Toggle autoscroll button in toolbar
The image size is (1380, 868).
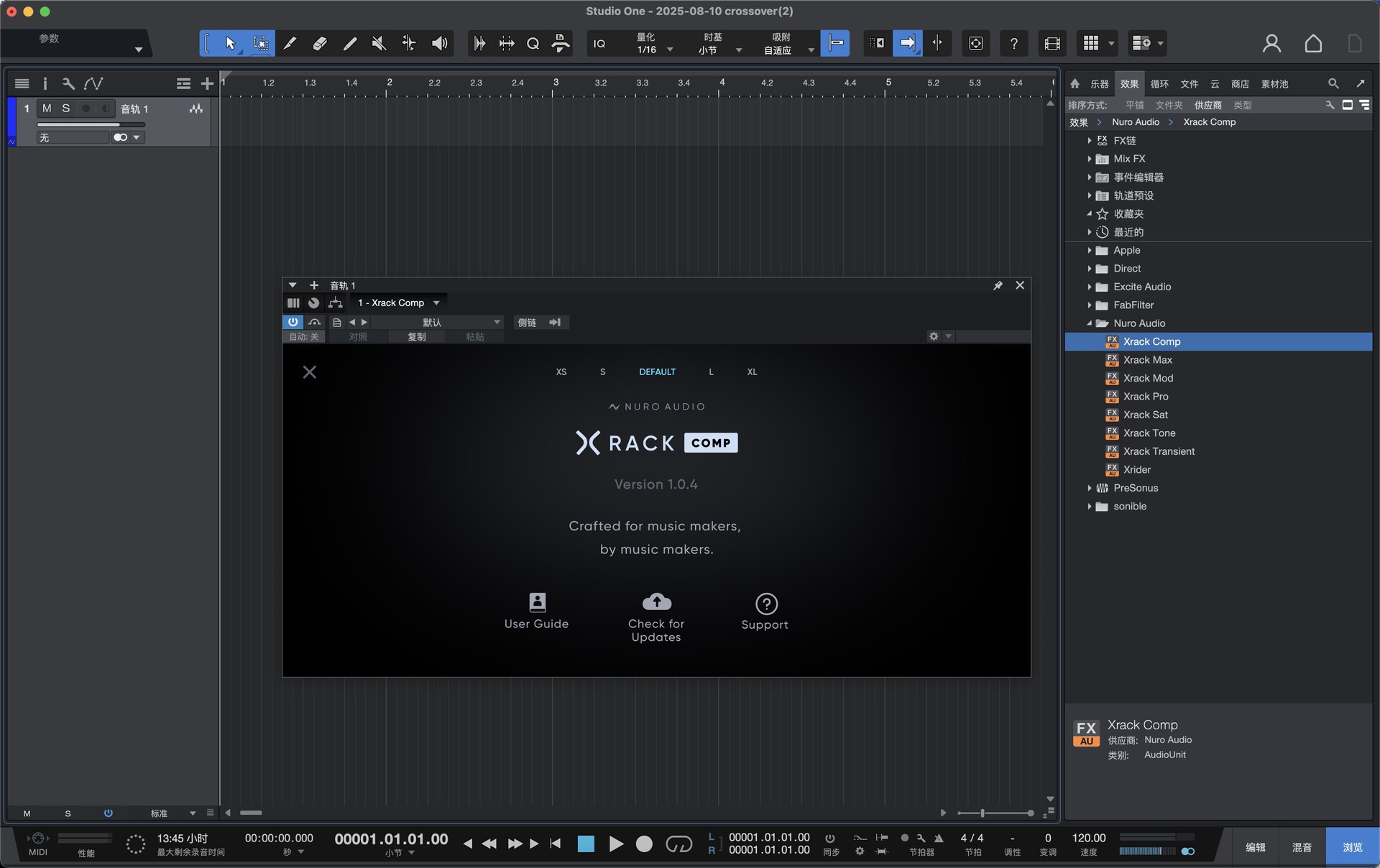(x=907, y=43)
